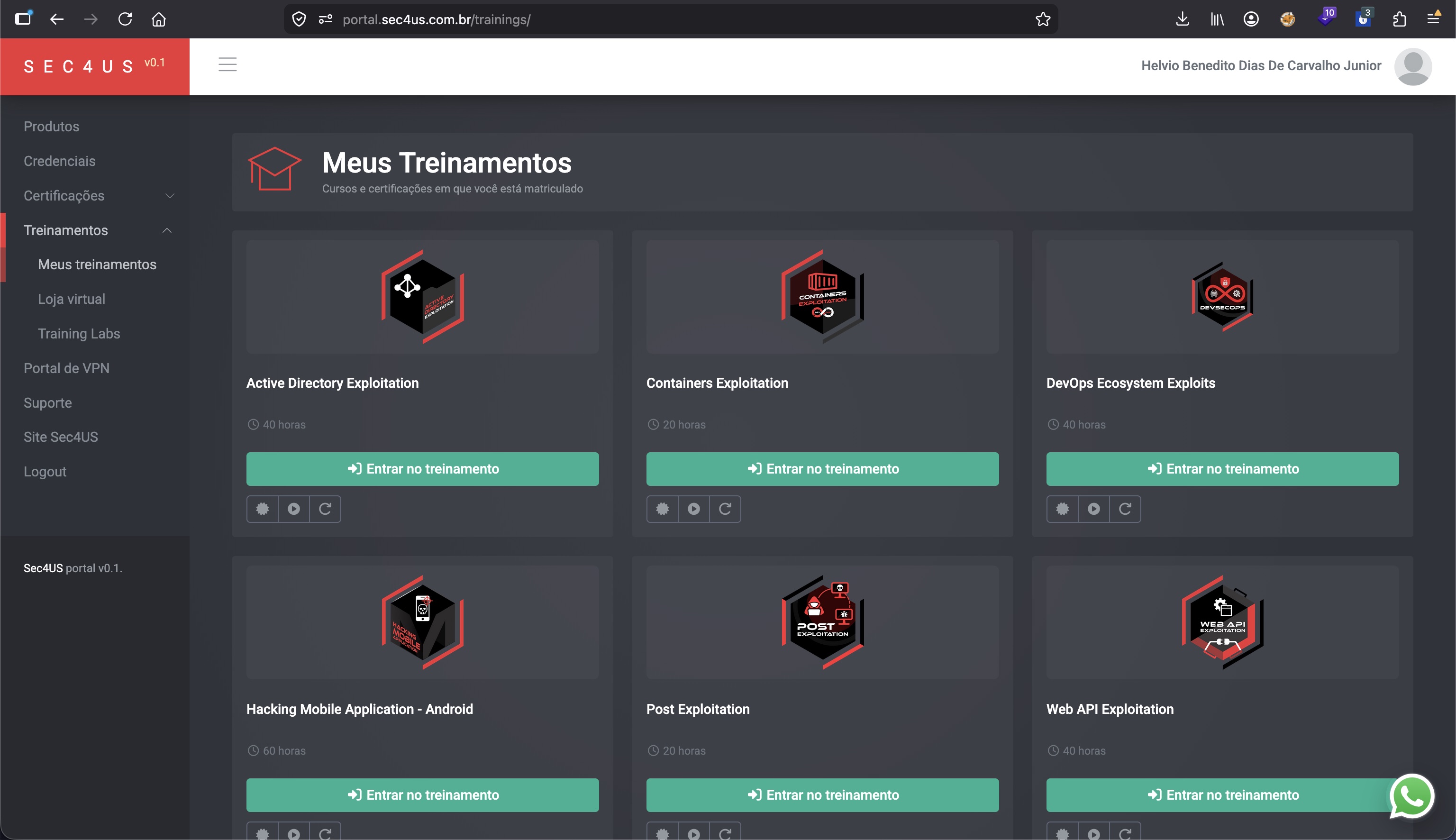Click gear icon under Active Directory Exploitation
The image size is (1456, 840).
click(x=263, y=509)
